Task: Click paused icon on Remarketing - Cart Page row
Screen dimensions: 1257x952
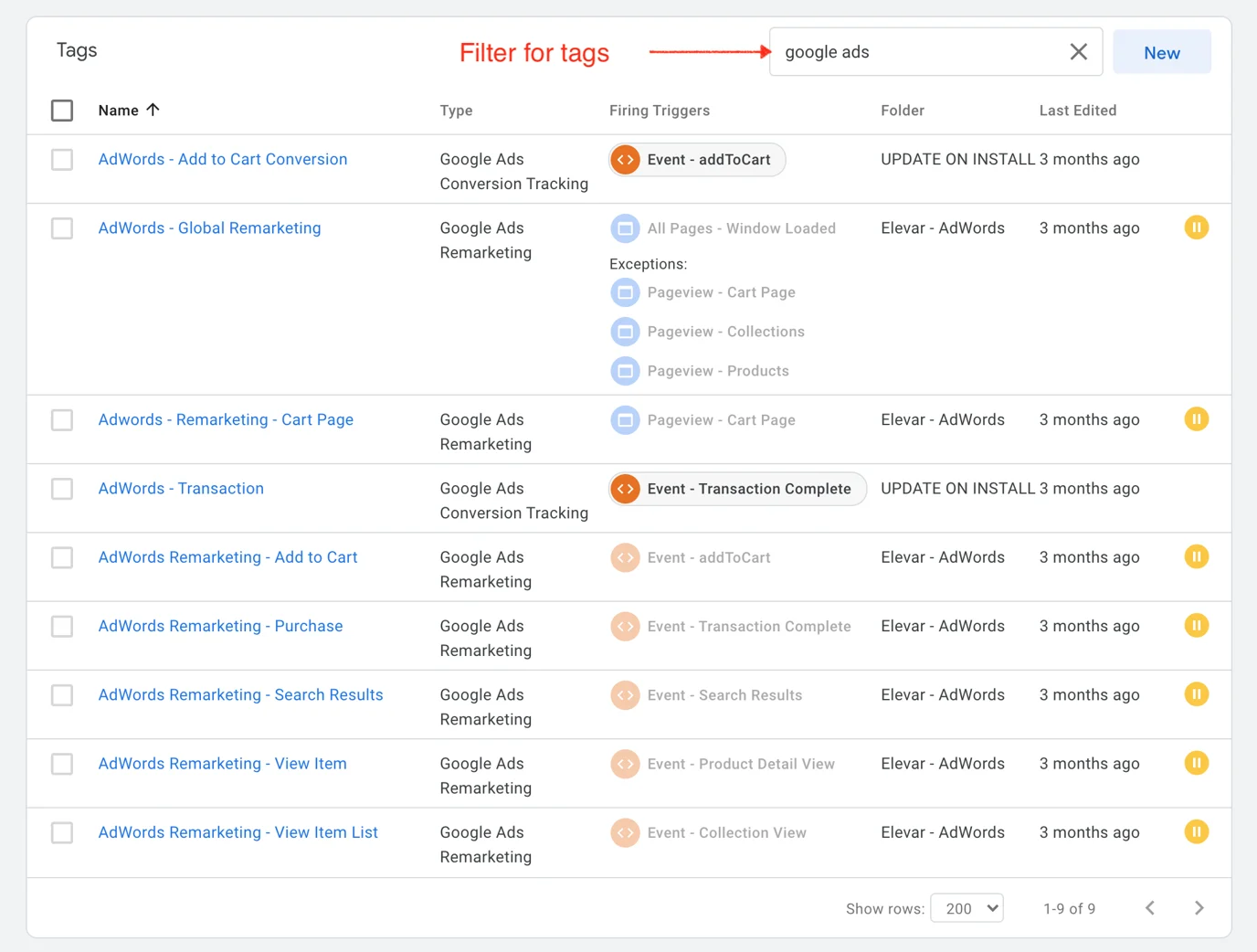Action: tap(1196, 418)
